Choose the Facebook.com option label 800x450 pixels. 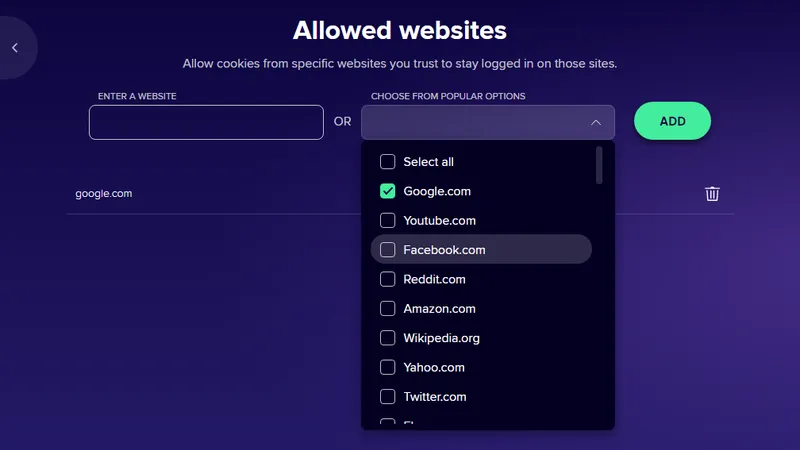(444, 250)
